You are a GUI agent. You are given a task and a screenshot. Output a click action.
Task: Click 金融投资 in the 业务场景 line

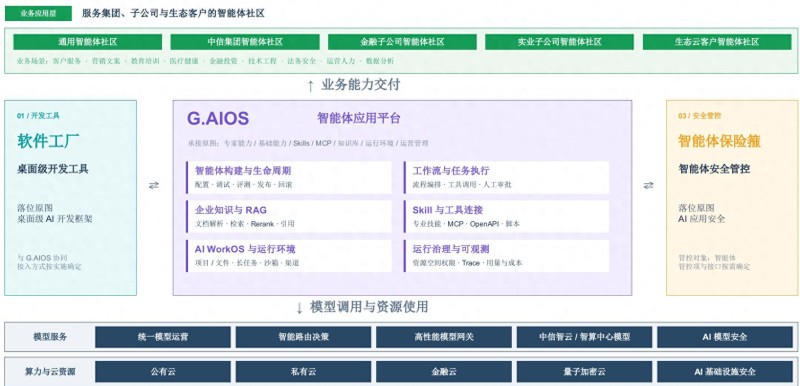tap(223, 61)
